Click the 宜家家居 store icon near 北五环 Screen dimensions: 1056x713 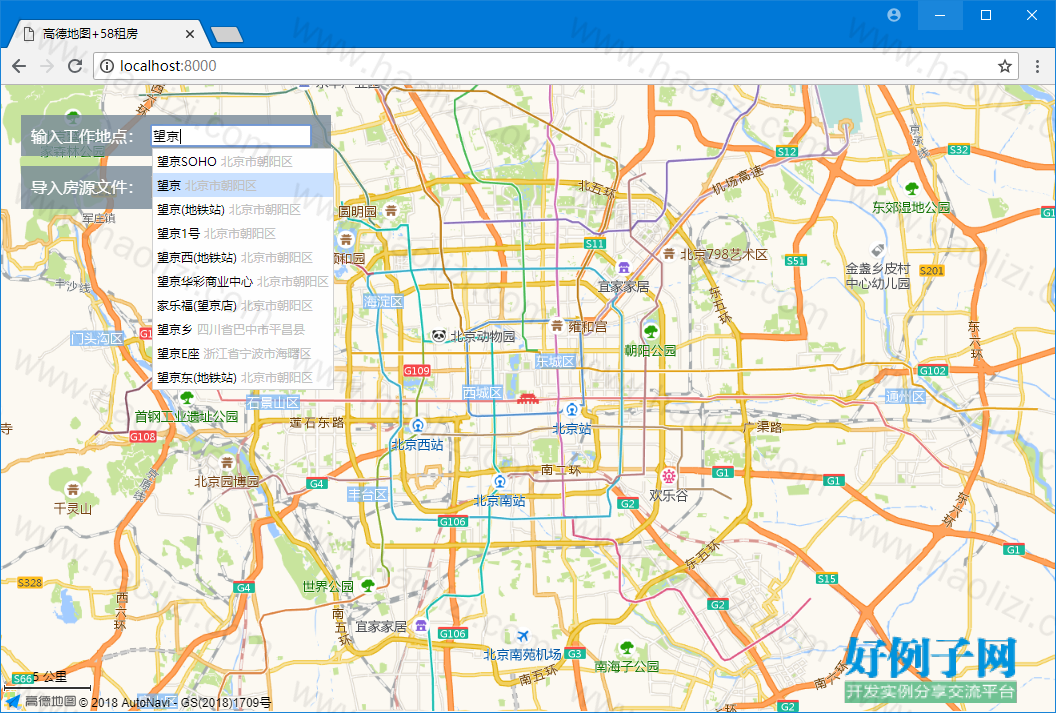click(624, 268)
